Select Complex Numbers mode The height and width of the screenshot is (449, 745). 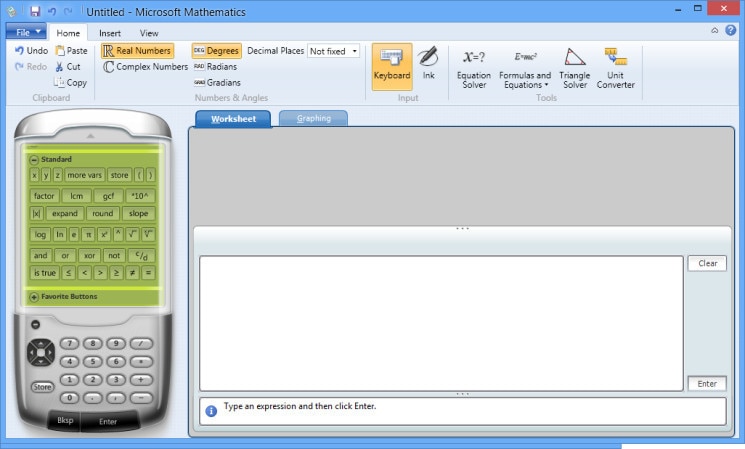point(145,67)
